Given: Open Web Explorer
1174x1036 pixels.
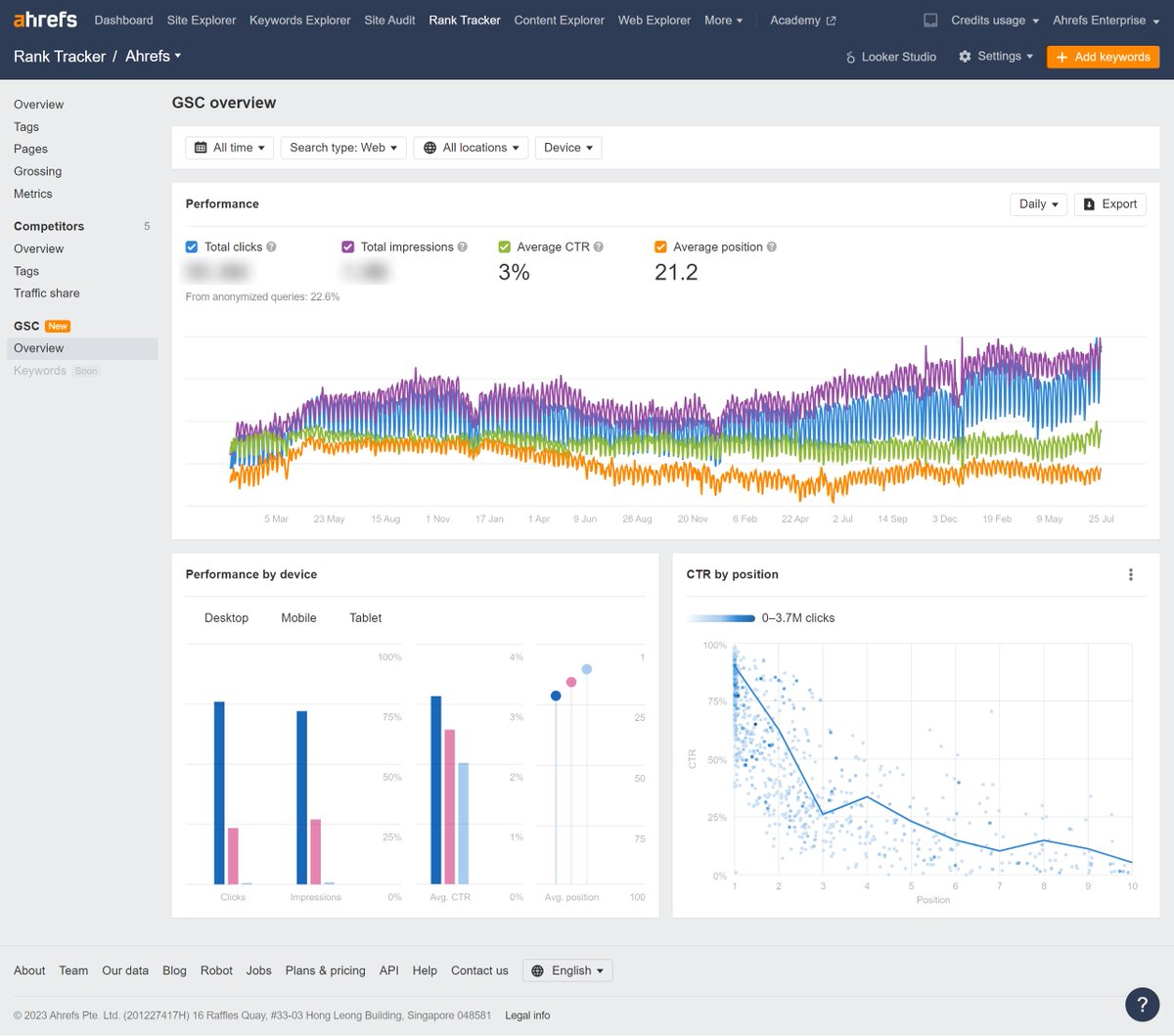Looking at the screenshot, I should click(x=654, y=20).
